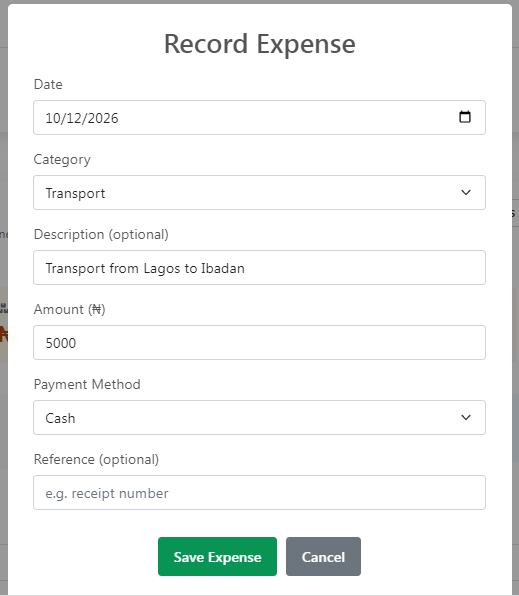519x596 pixels.
Task: Click the Amount field showing 5000
Action: (259, 342)
